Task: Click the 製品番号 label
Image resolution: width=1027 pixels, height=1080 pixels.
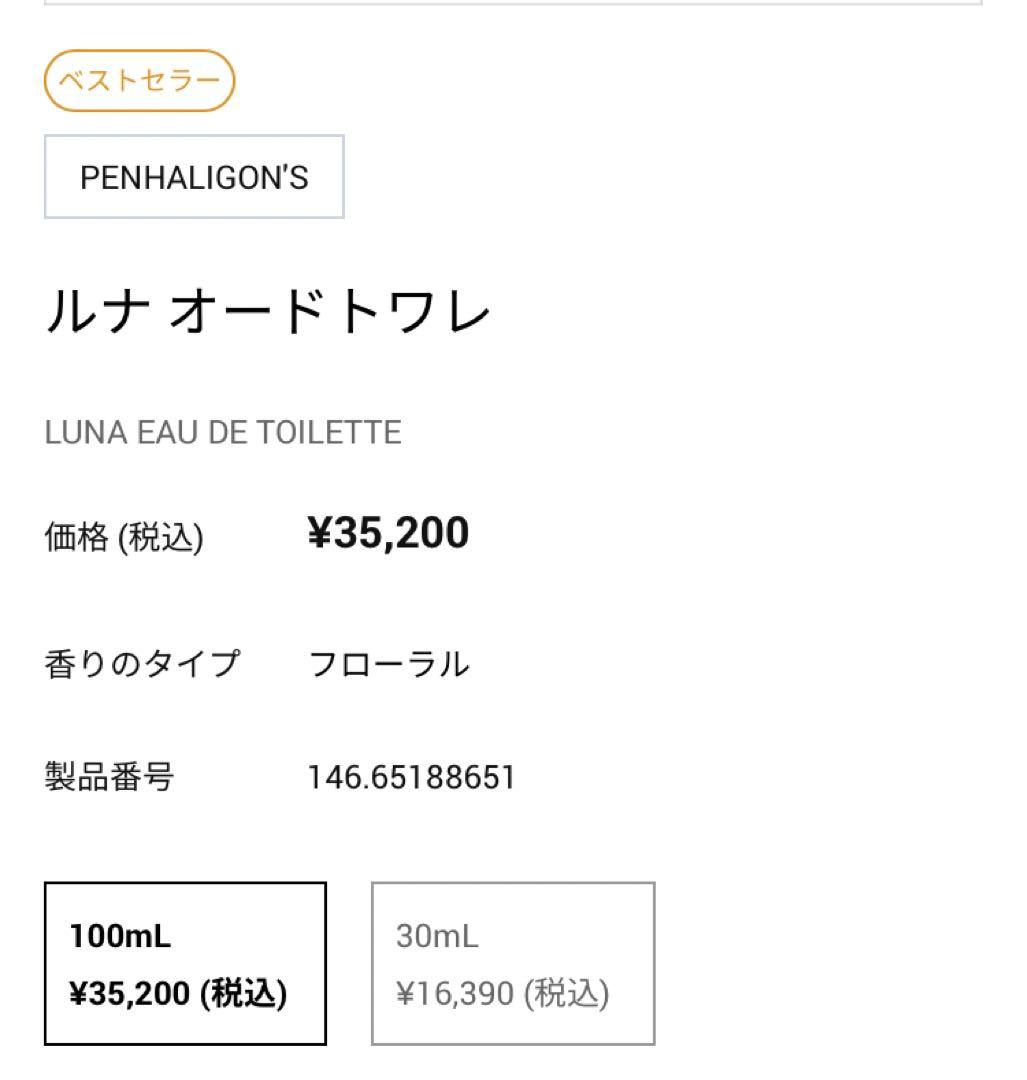Action: (x=109, y=777)
